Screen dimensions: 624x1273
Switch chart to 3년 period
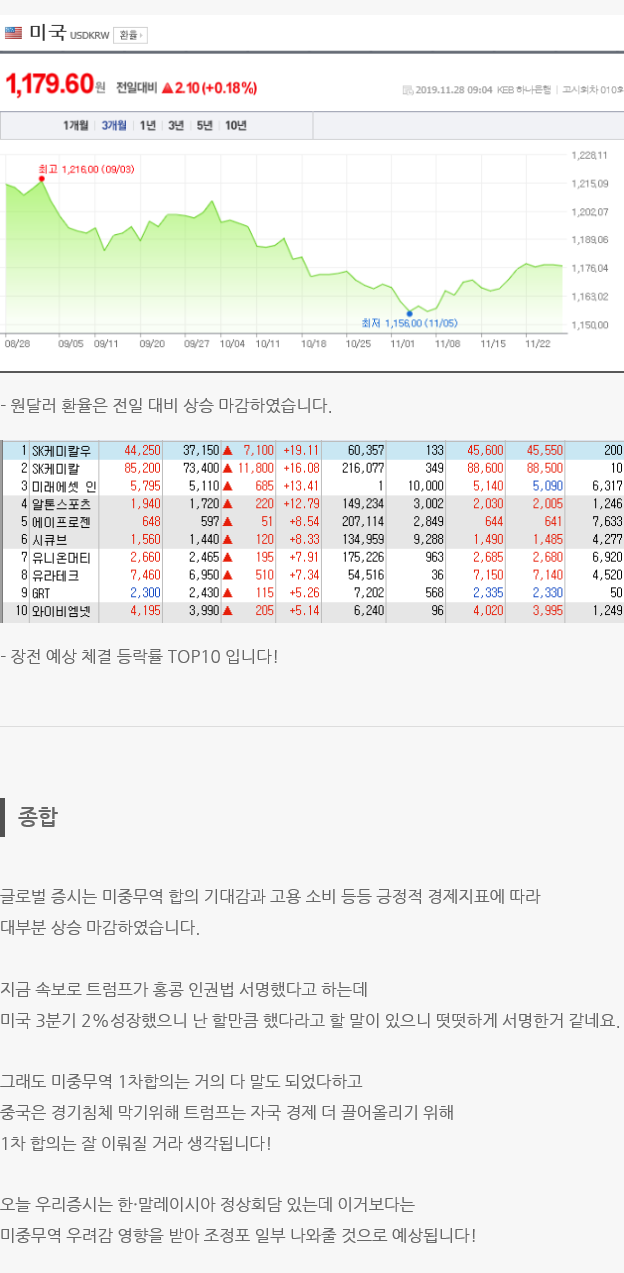[176, 125]
